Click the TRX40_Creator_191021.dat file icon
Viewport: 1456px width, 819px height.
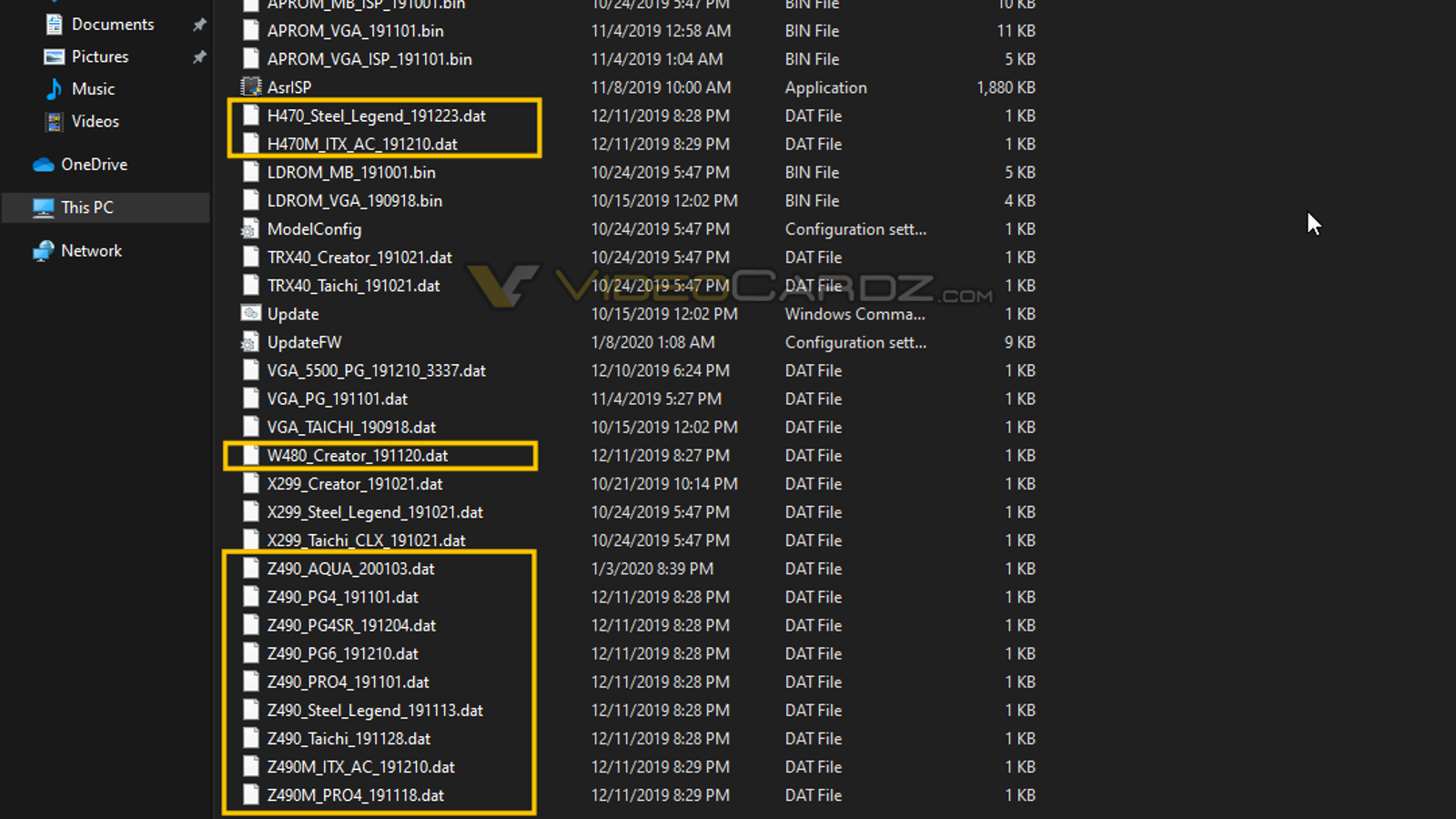(x=251, y=258)
